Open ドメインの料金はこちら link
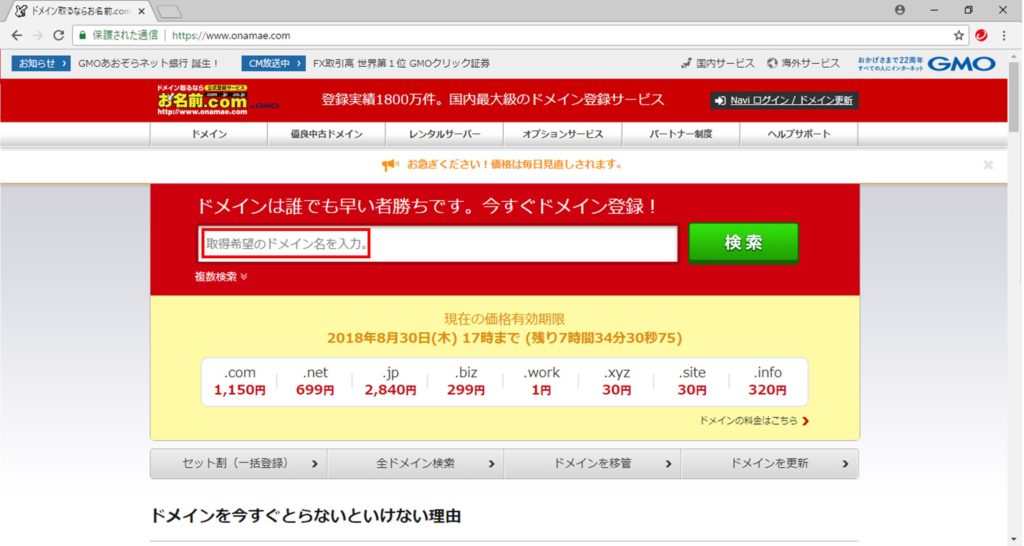Screen dimensions: 1024x546 coord(754,421)
